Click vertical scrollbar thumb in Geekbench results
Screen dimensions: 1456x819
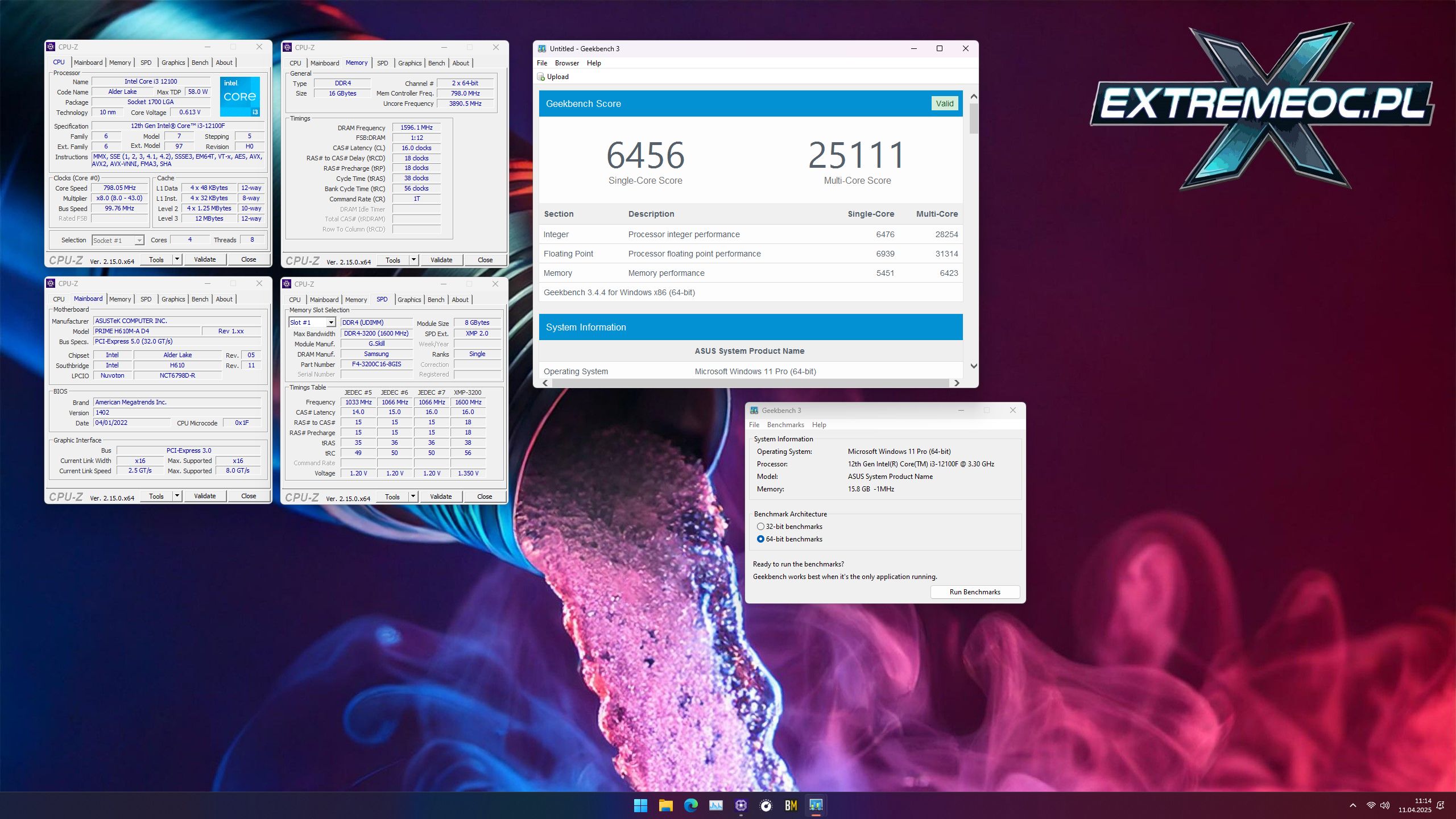click(x=974, y=118)
